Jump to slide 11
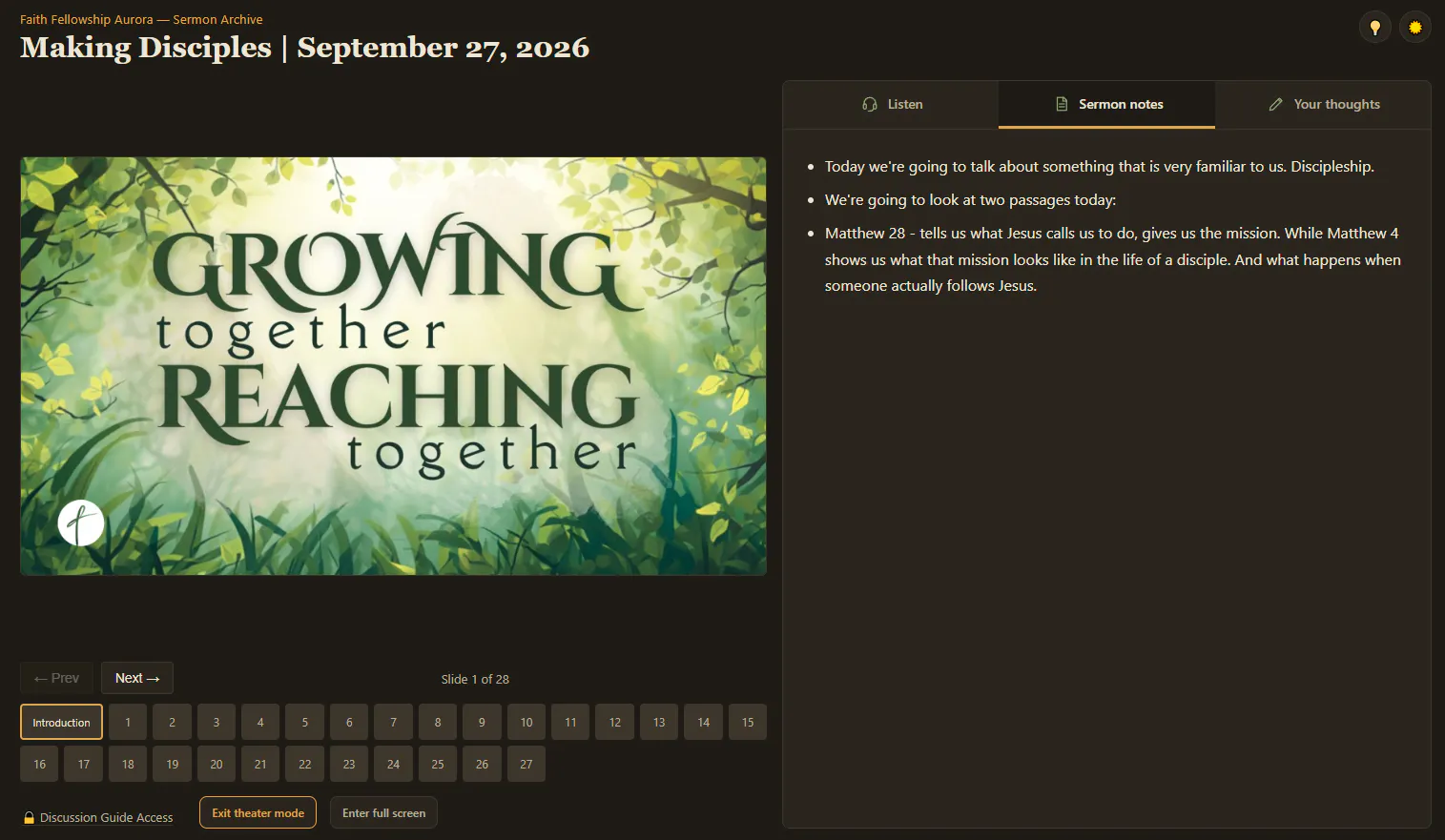This screenshot has height=840, width=1445. [x=570, y=722]
